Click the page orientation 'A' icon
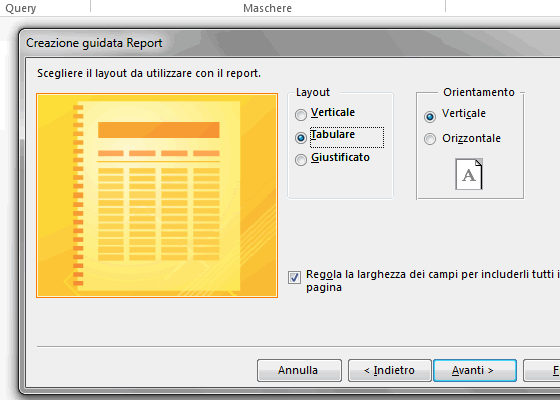Viewport: 560px width, 400px height. [x=469, y=174]
